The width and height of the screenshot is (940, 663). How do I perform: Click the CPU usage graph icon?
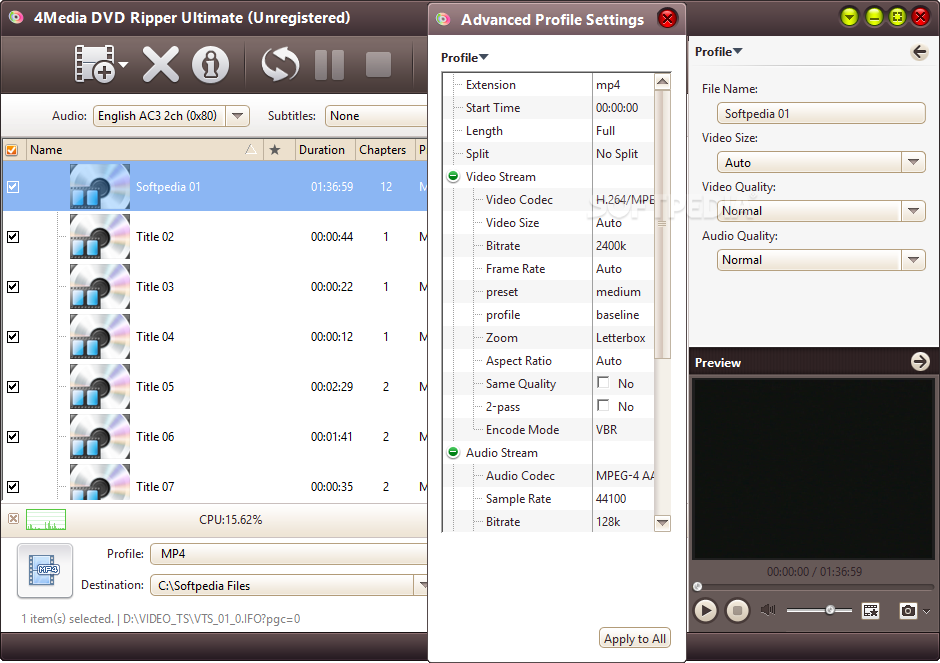click(46, 519)
